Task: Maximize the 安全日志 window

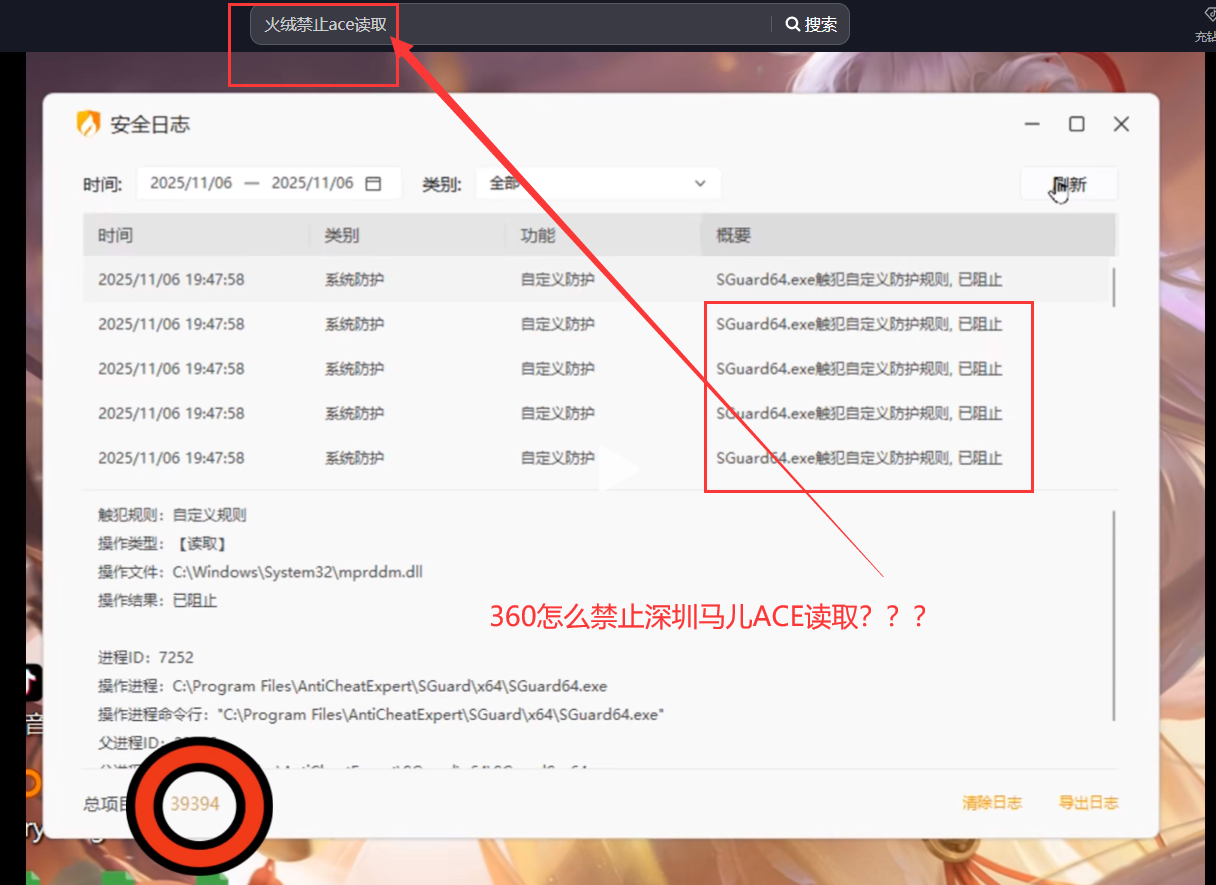Action: pyautogui.click(x=1077, y=124)
